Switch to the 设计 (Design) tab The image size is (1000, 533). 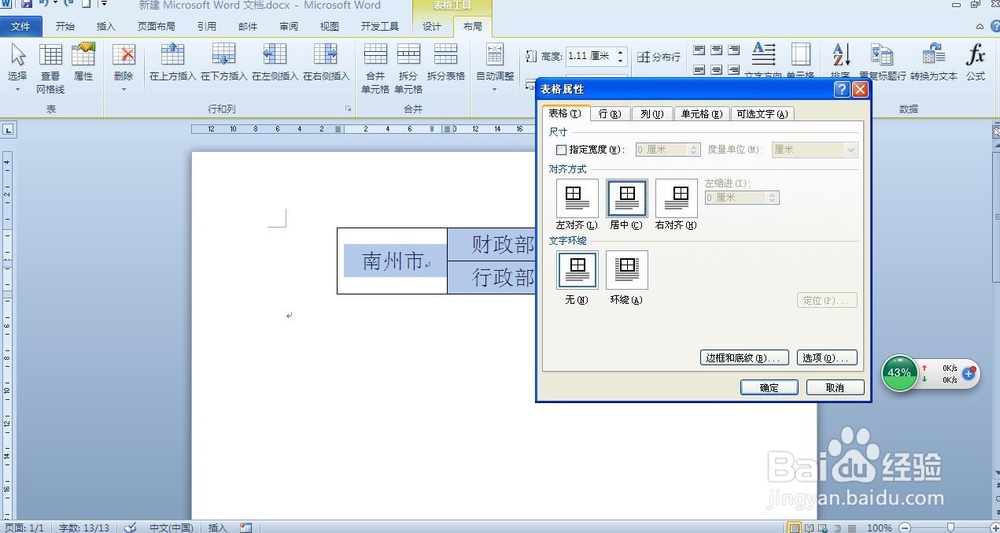click(432, 26)
